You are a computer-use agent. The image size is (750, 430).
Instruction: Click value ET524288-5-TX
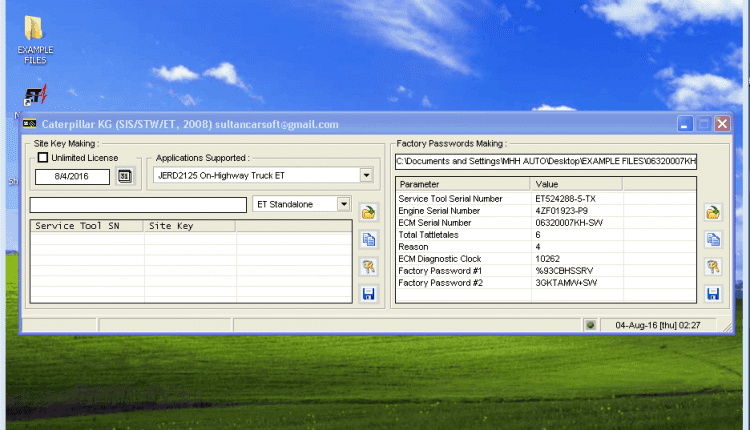565,198
